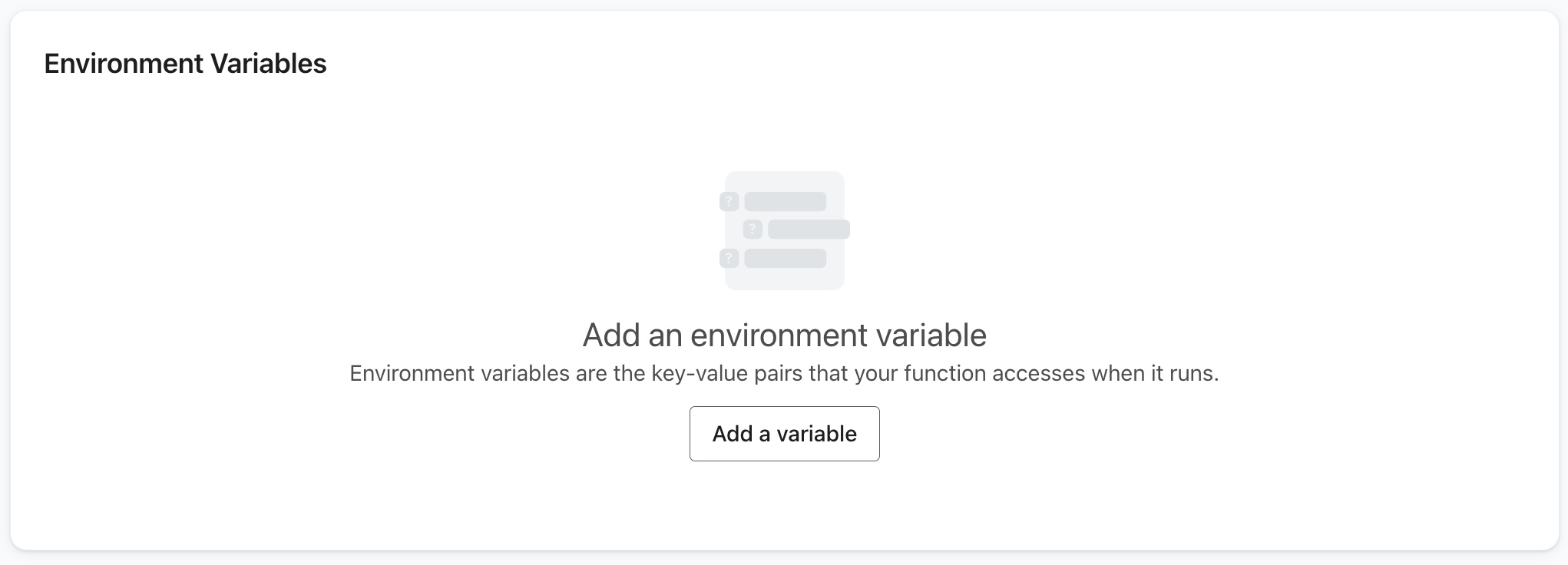The image size is (1568, 565).
Task: Click the empty area below the button
Action: [x=784, y=507]
